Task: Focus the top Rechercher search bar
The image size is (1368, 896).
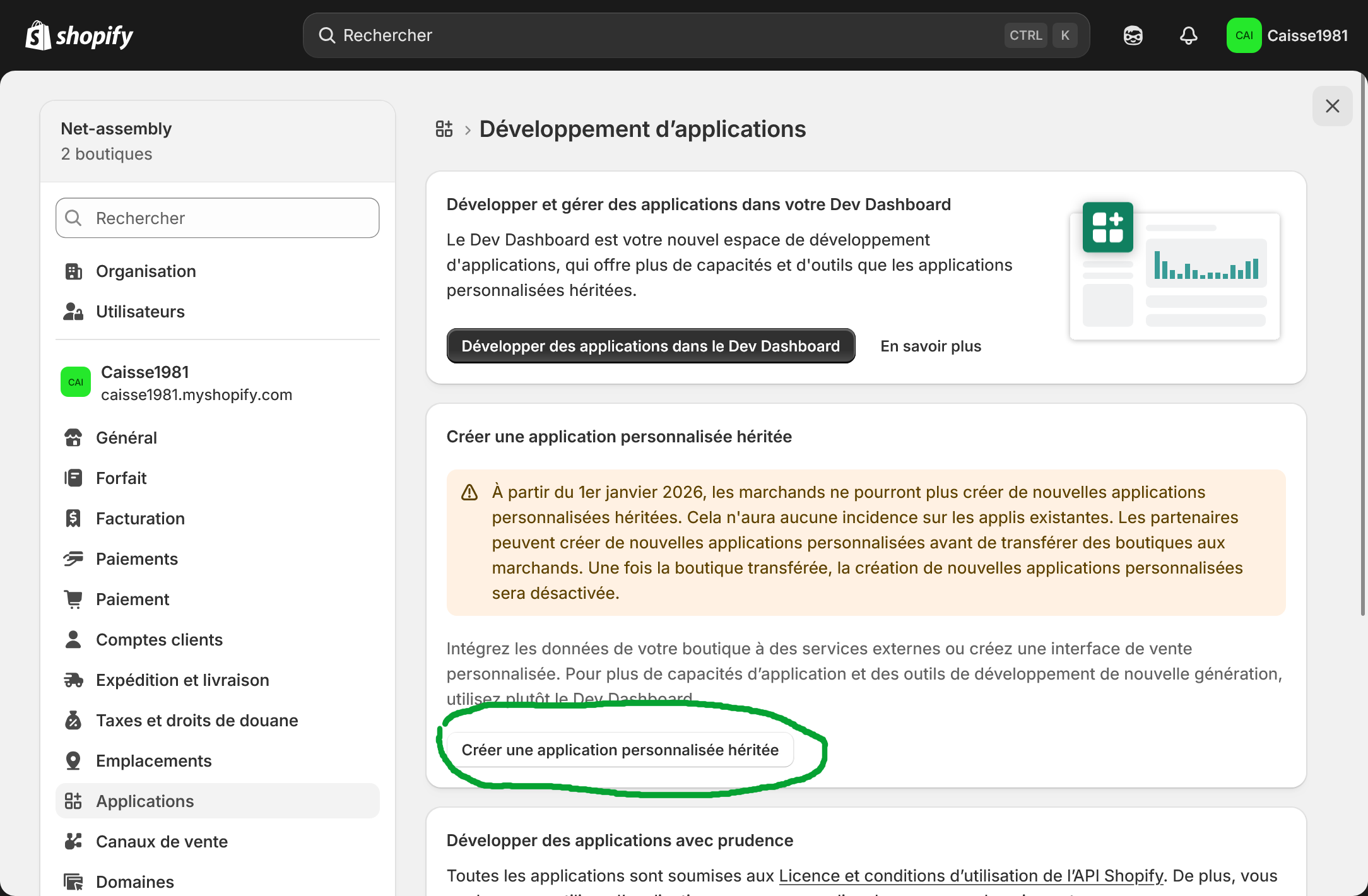Action: (x=696, y=35)
